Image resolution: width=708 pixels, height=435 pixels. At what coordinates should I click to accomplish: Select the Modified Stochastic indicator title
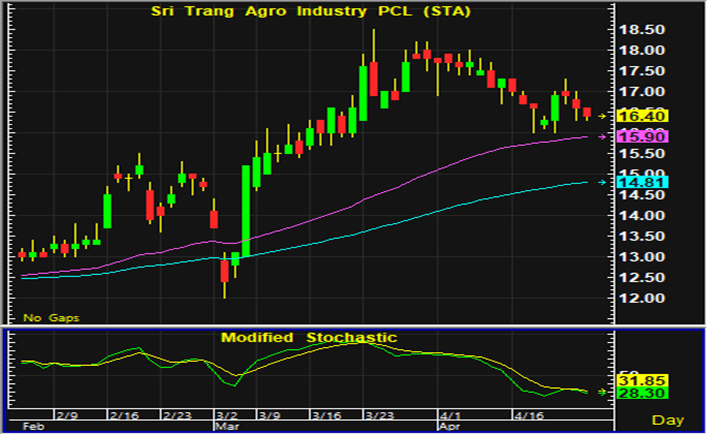coord(309,337)
